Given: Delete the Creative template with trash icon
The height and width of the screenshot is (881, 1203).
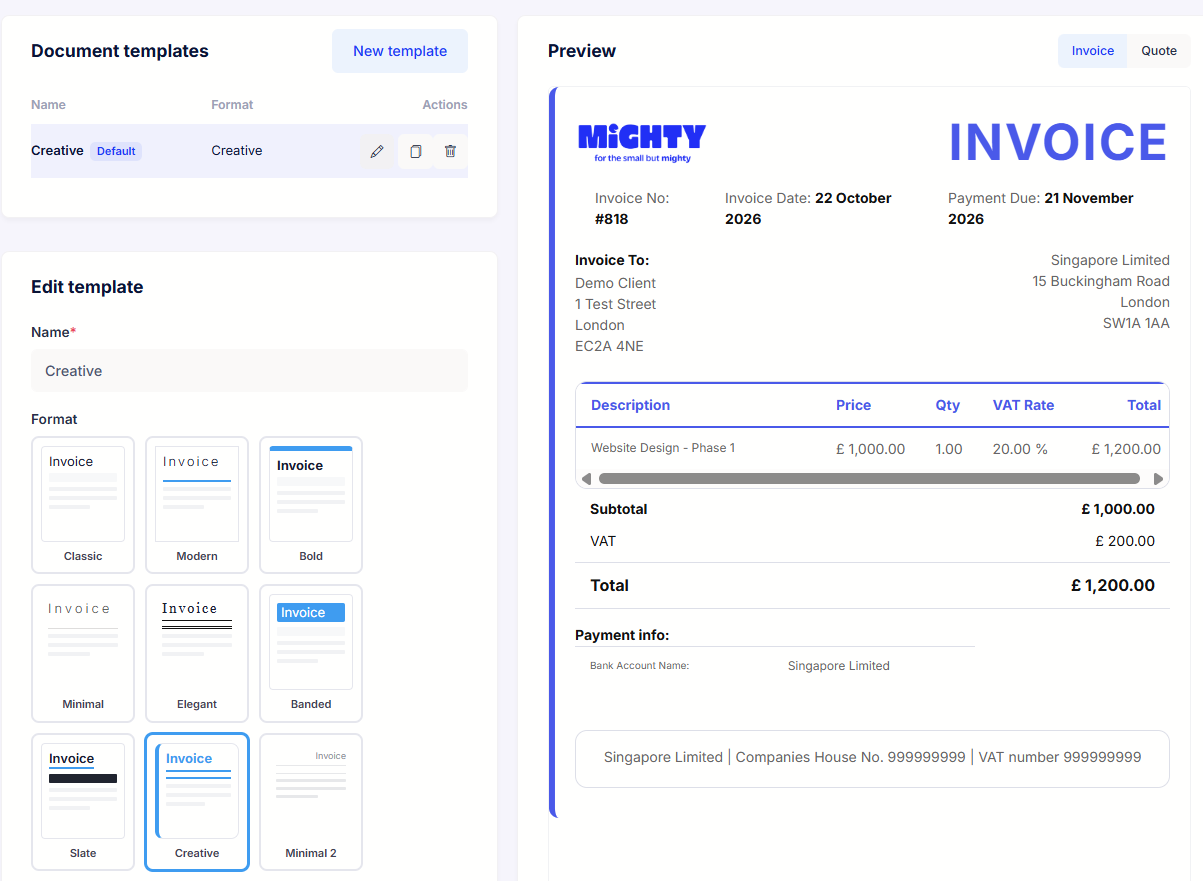Looking at the screenshot, I should point(450,151).
